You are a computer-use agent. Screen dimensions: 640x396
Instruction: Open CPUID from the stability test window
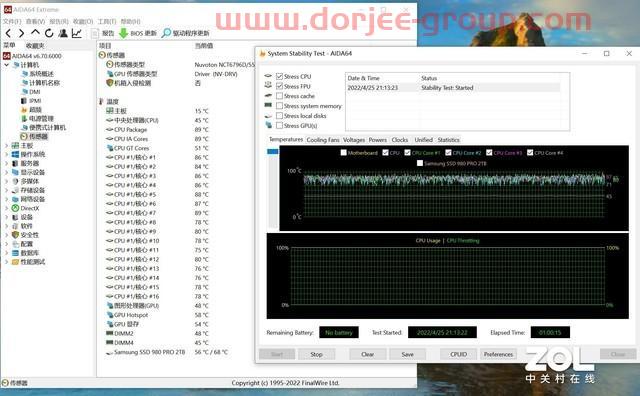[x=458, y=354]
